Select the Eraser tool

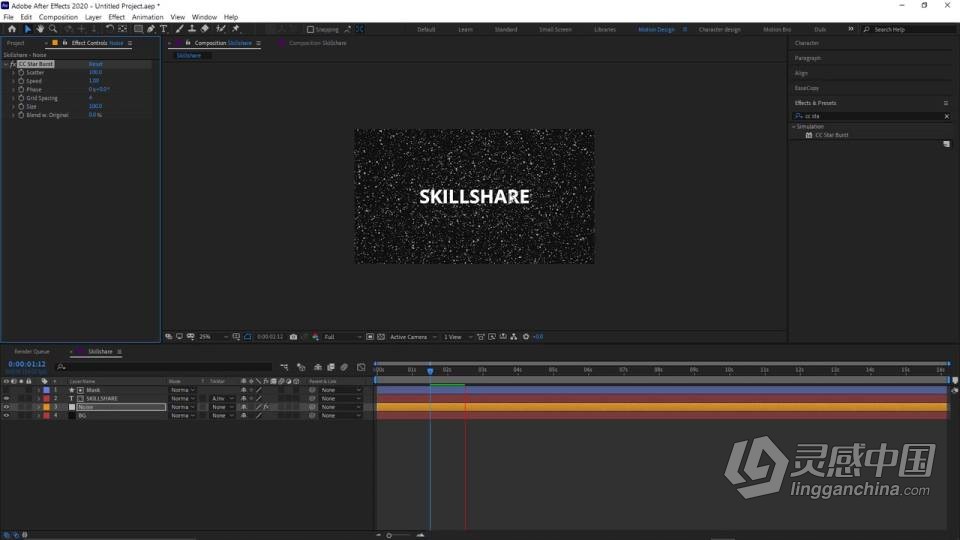(x=204, y=29)
